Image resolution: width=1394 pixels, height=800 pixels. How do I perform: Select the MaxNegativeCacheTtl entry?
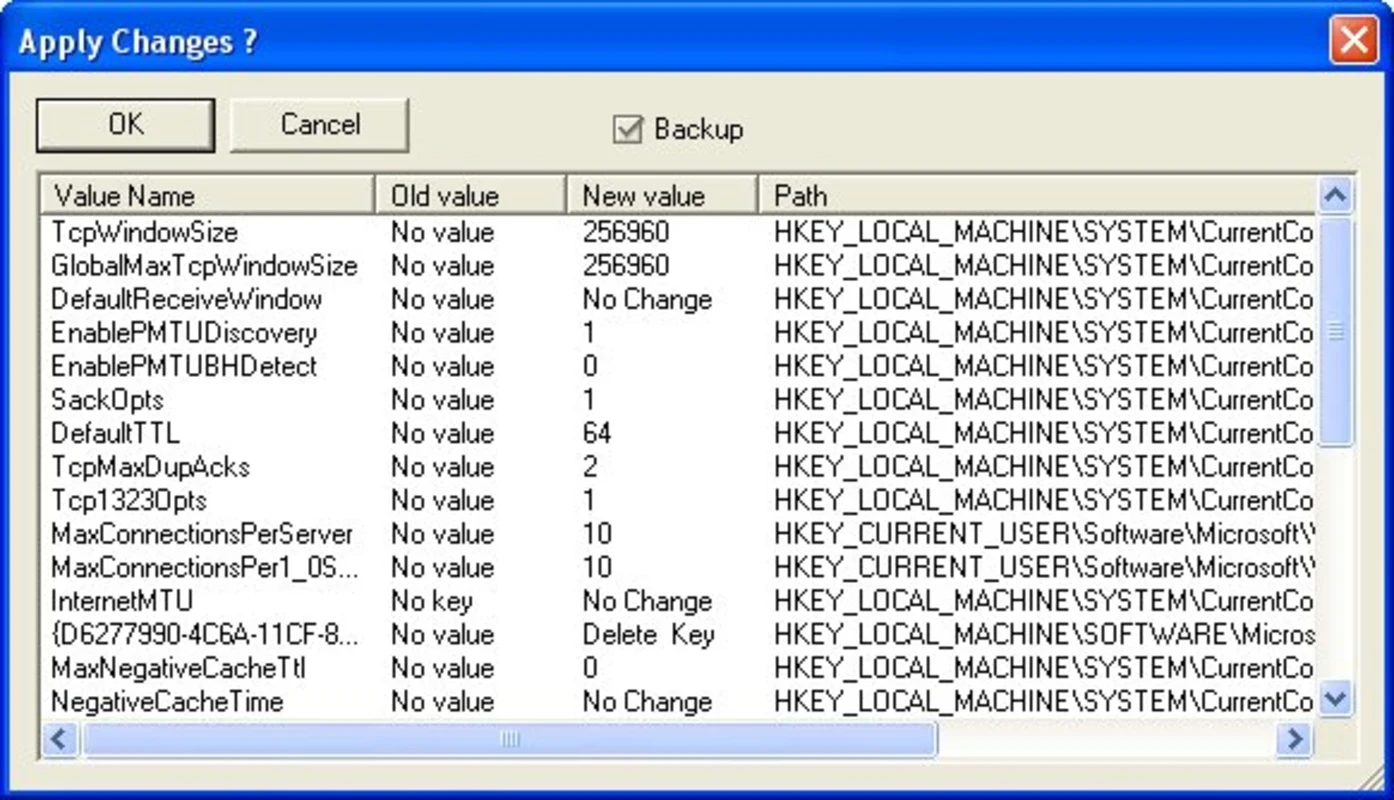[x=680, y=668]
